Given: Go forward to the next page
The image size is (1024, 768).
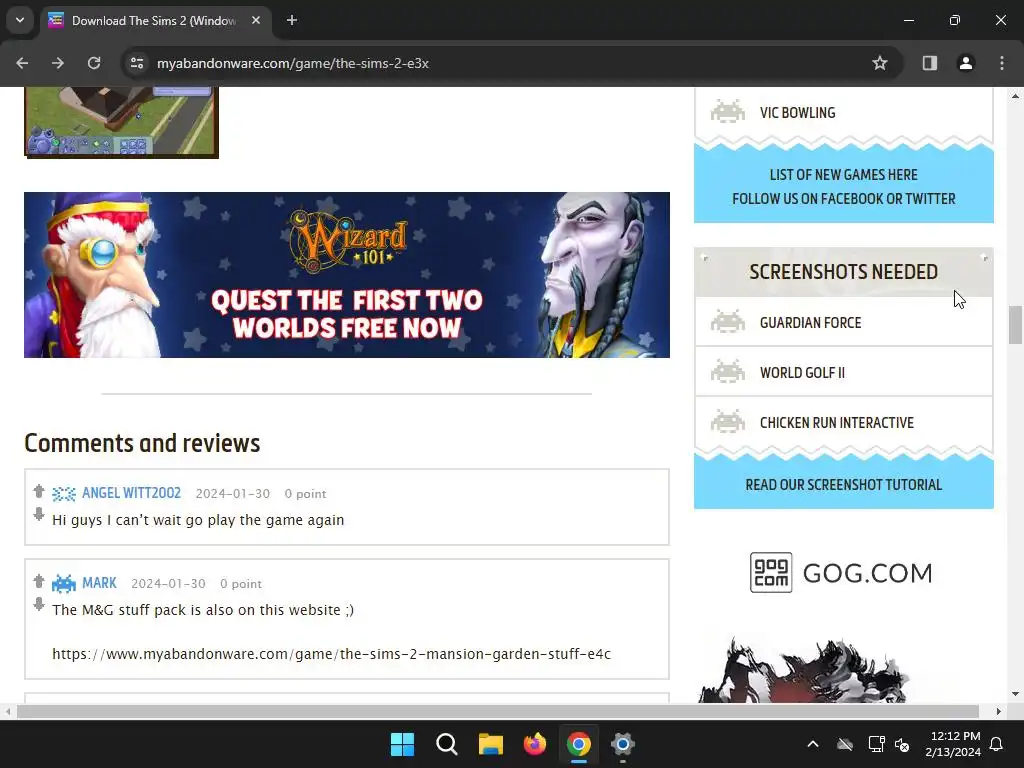Looking at the screenshot, I should (x=58, y=63).
